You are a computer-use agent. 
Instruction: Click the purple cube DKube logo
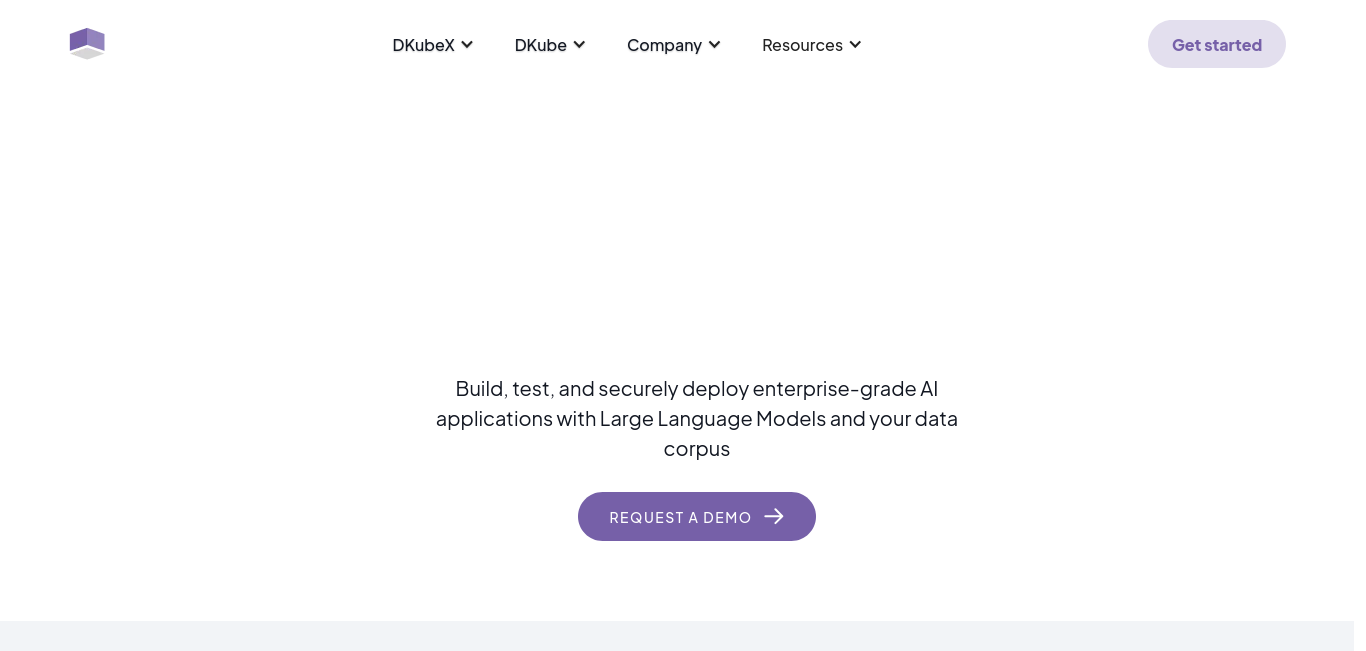87,43
